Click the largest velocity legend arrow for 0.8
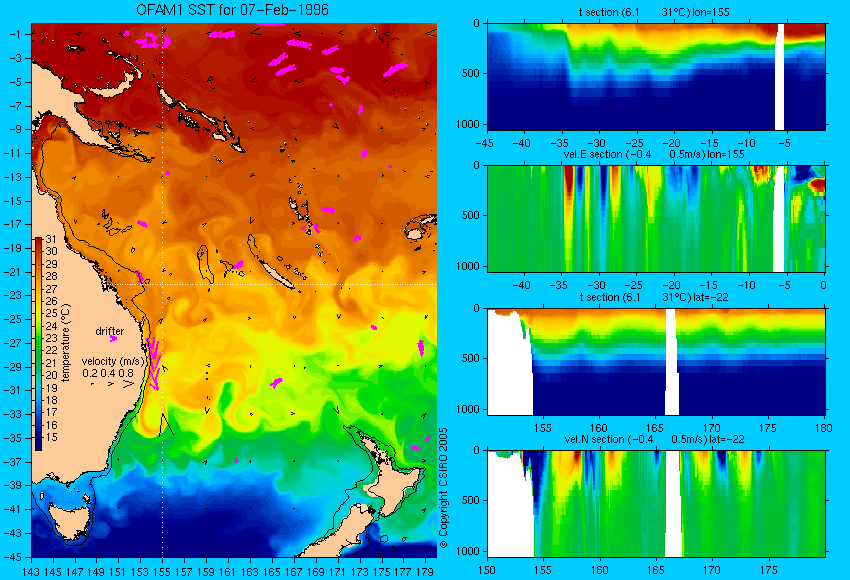 128,384
